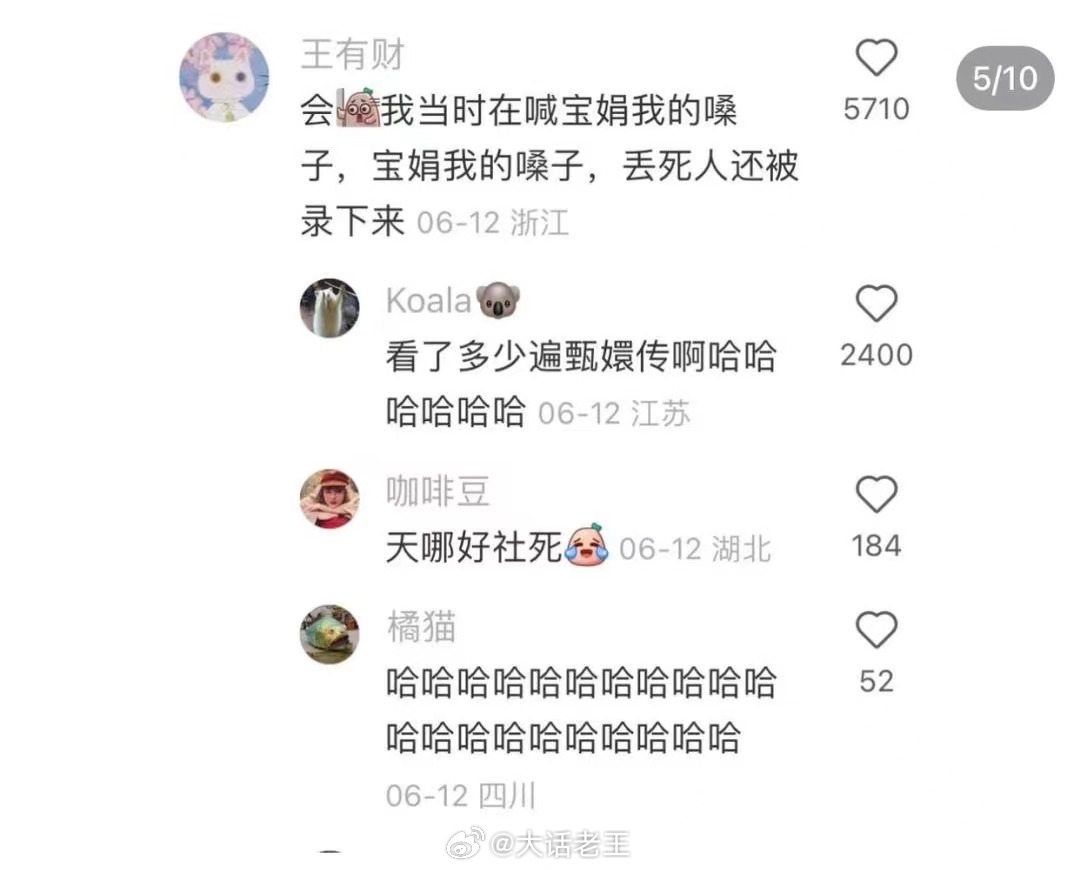Click the 5/10 image counter badge

point(1005,79)
